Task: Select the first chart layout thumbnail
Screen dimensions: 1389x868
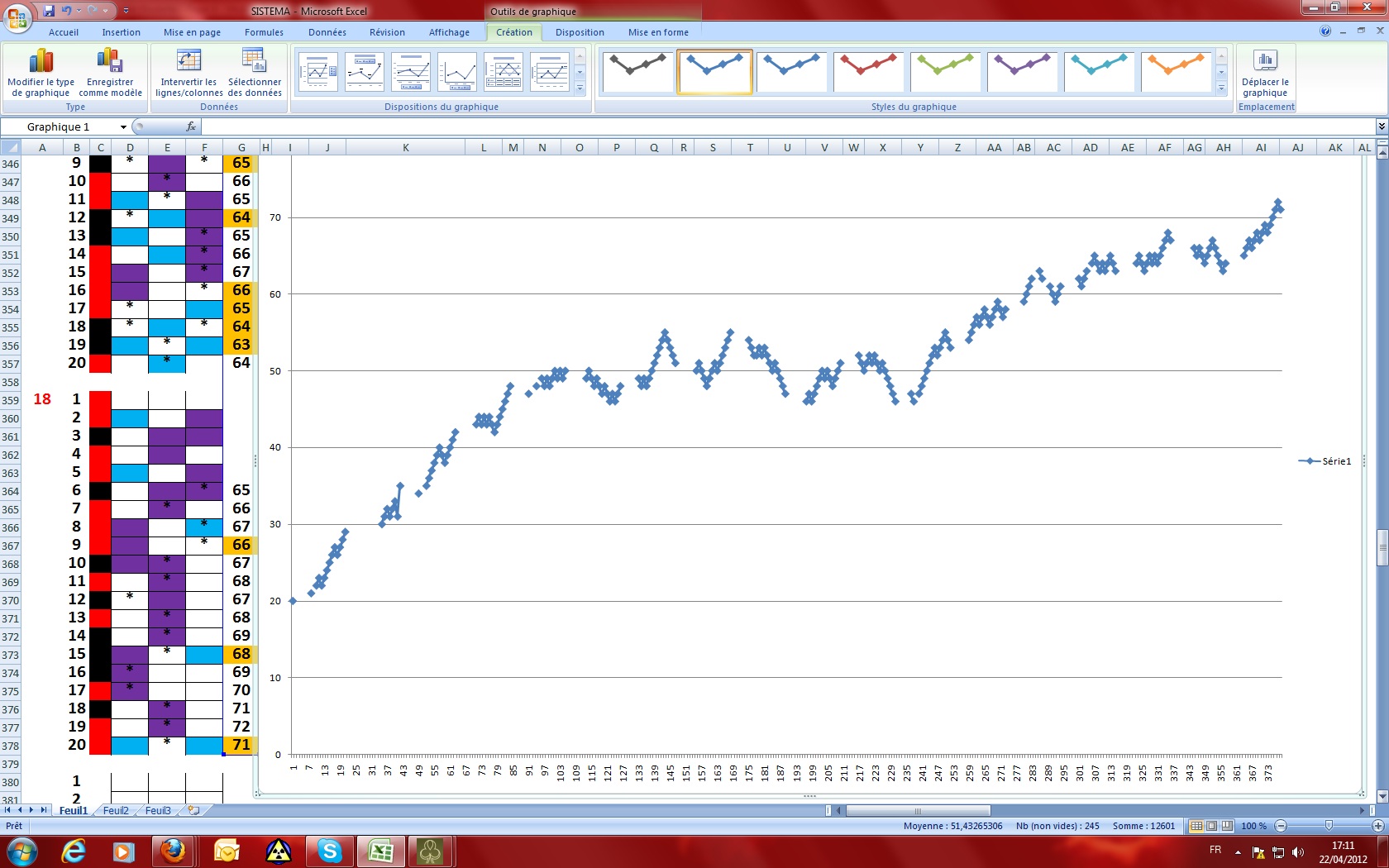Action: pos(317,71)
